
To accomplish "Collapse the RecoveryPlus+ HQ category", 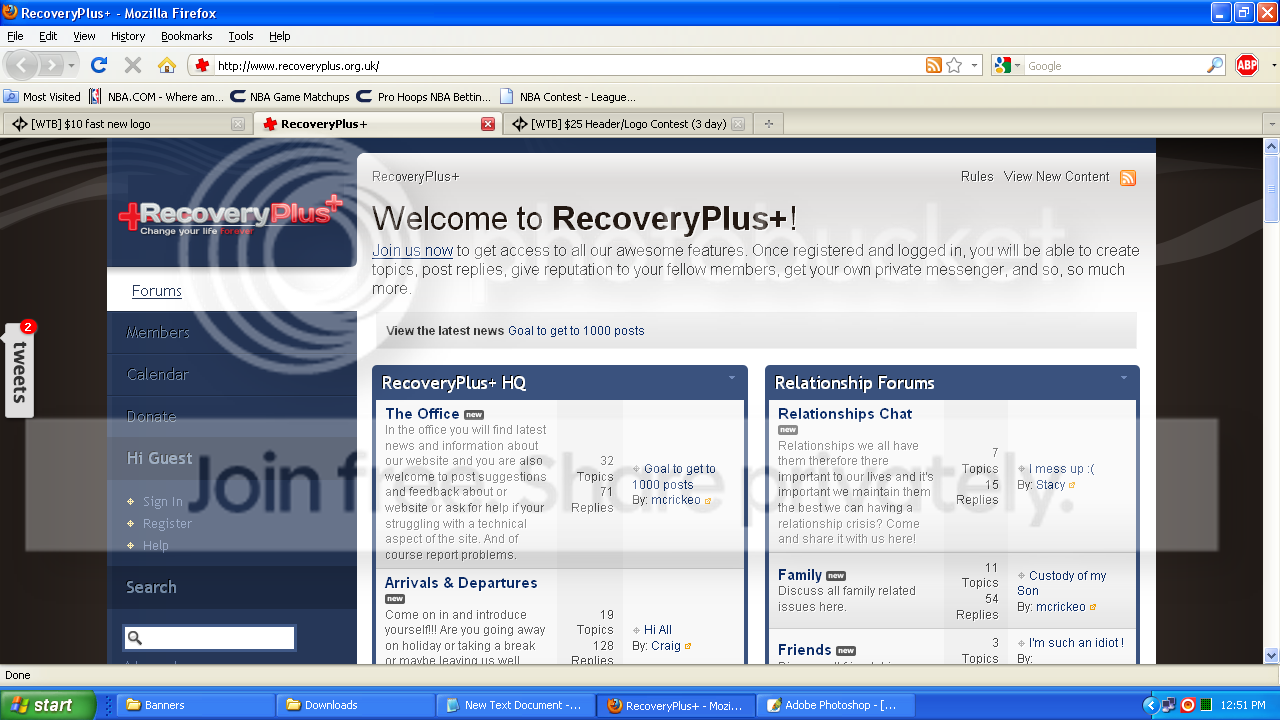I will (731, 378).
